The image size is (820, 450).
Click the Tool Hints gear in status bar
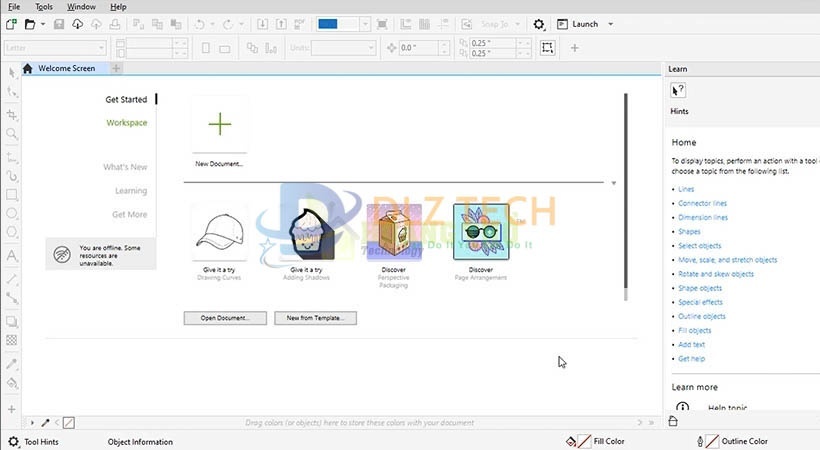(x=13, y=441)
